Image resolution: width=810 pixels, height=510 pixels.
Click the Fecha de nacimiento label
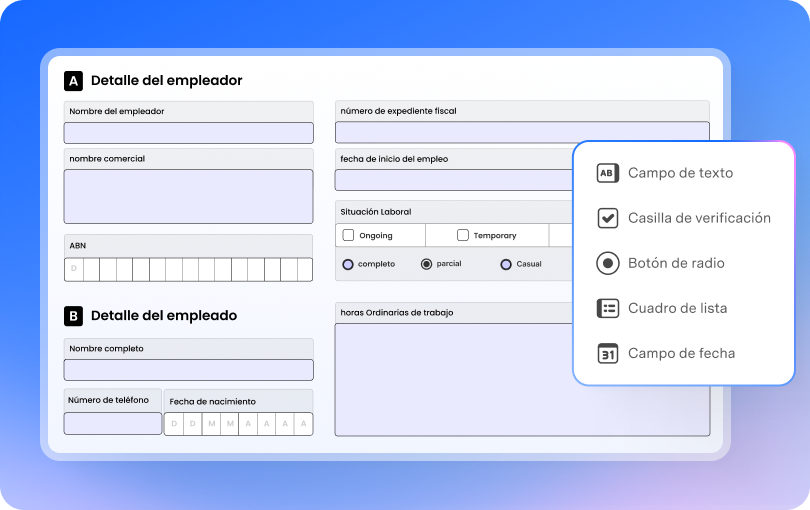click(x=212, y=401)
